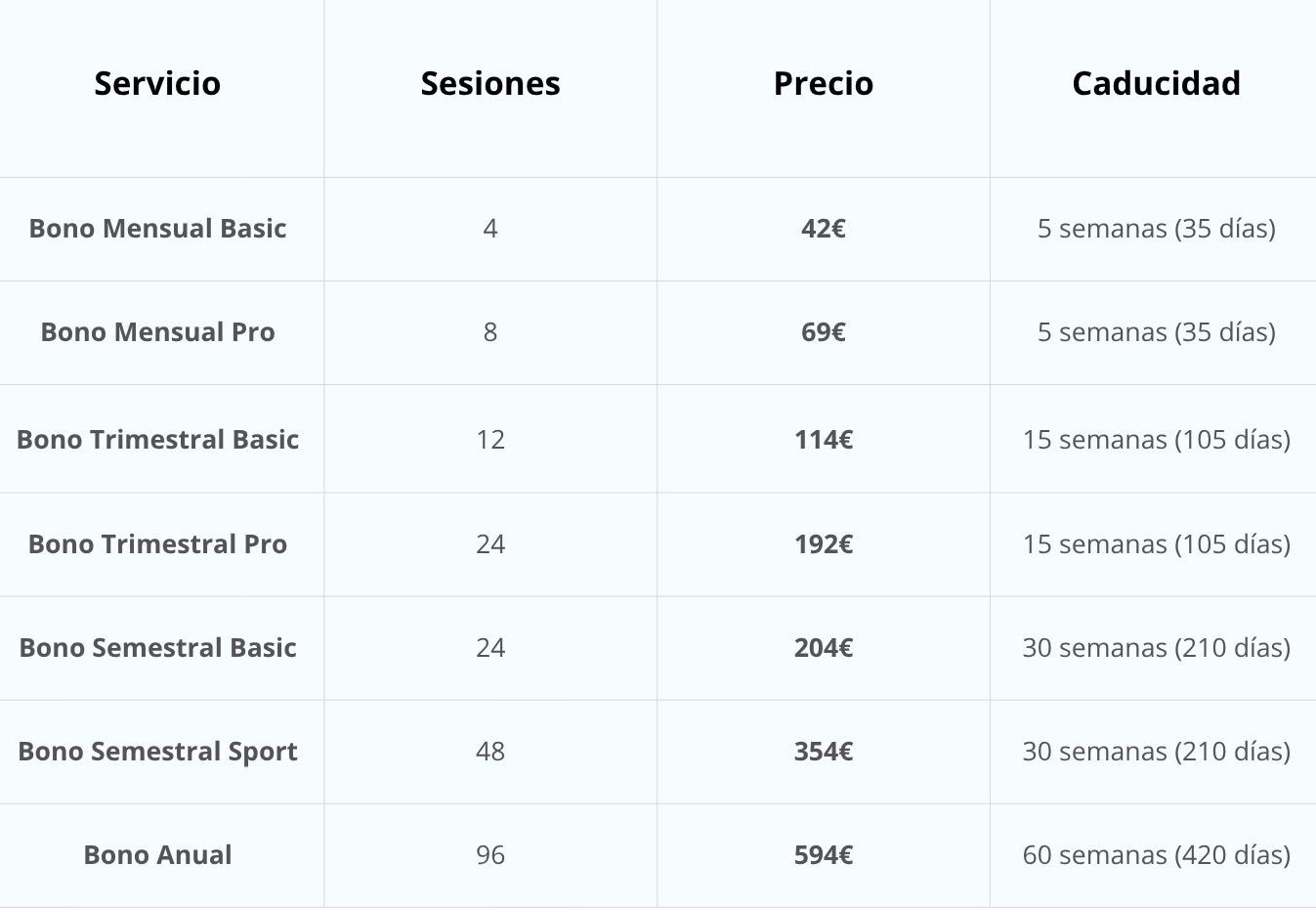This screenshot has height=908, width=1316.
Task: Select Bono Semestral Basic in the table
Action: (x=157, y=648)
